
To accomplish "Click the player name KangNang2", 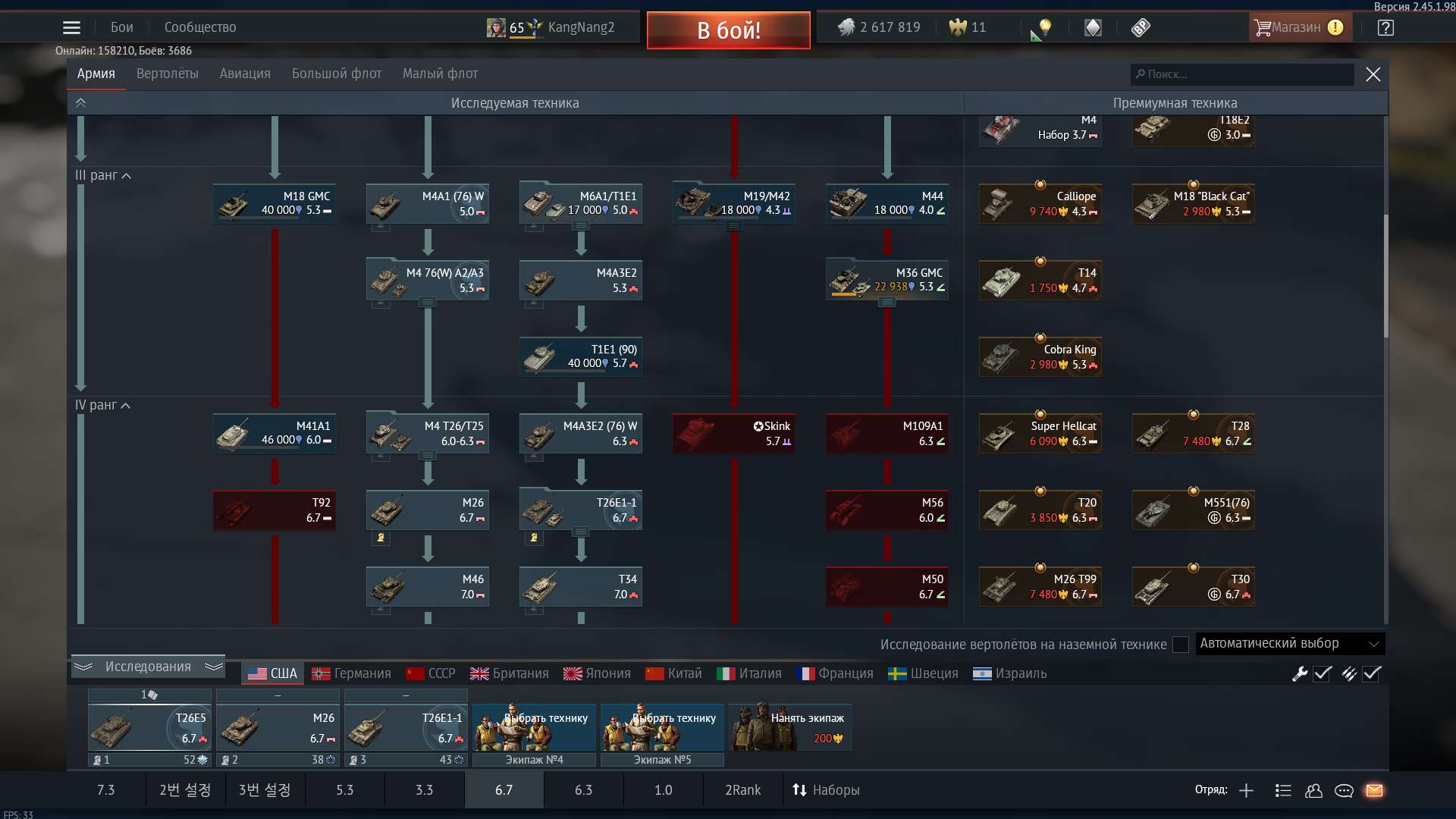I will [x=581, y=27].
